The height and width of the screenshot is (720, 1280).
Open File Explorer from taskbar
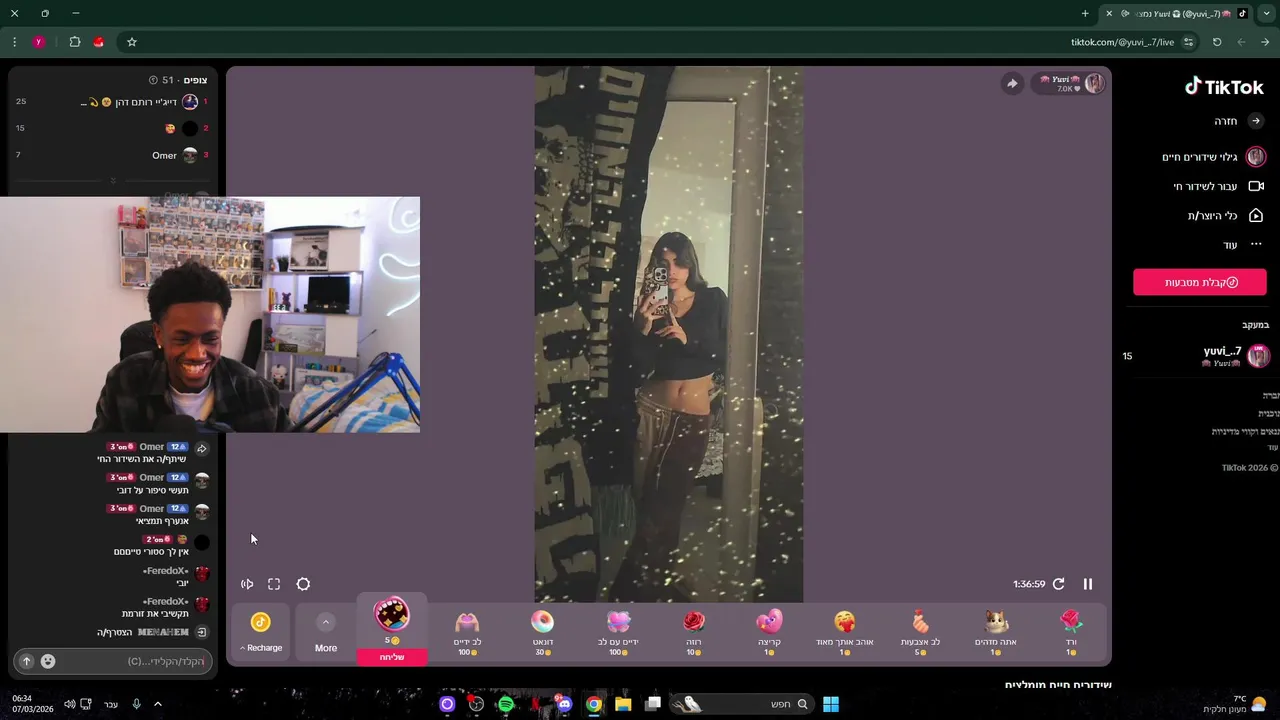point(623,704)
